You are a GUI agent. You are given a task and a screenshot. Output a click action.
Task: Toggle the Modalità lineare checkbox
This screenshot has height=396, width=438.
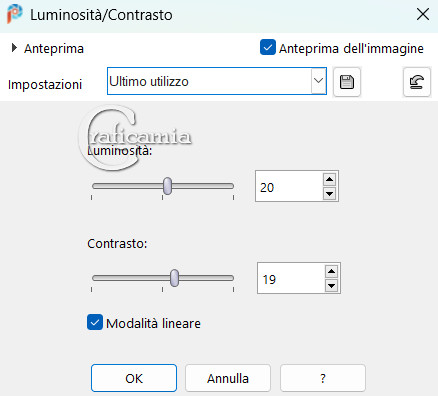[x=95, y=322]
